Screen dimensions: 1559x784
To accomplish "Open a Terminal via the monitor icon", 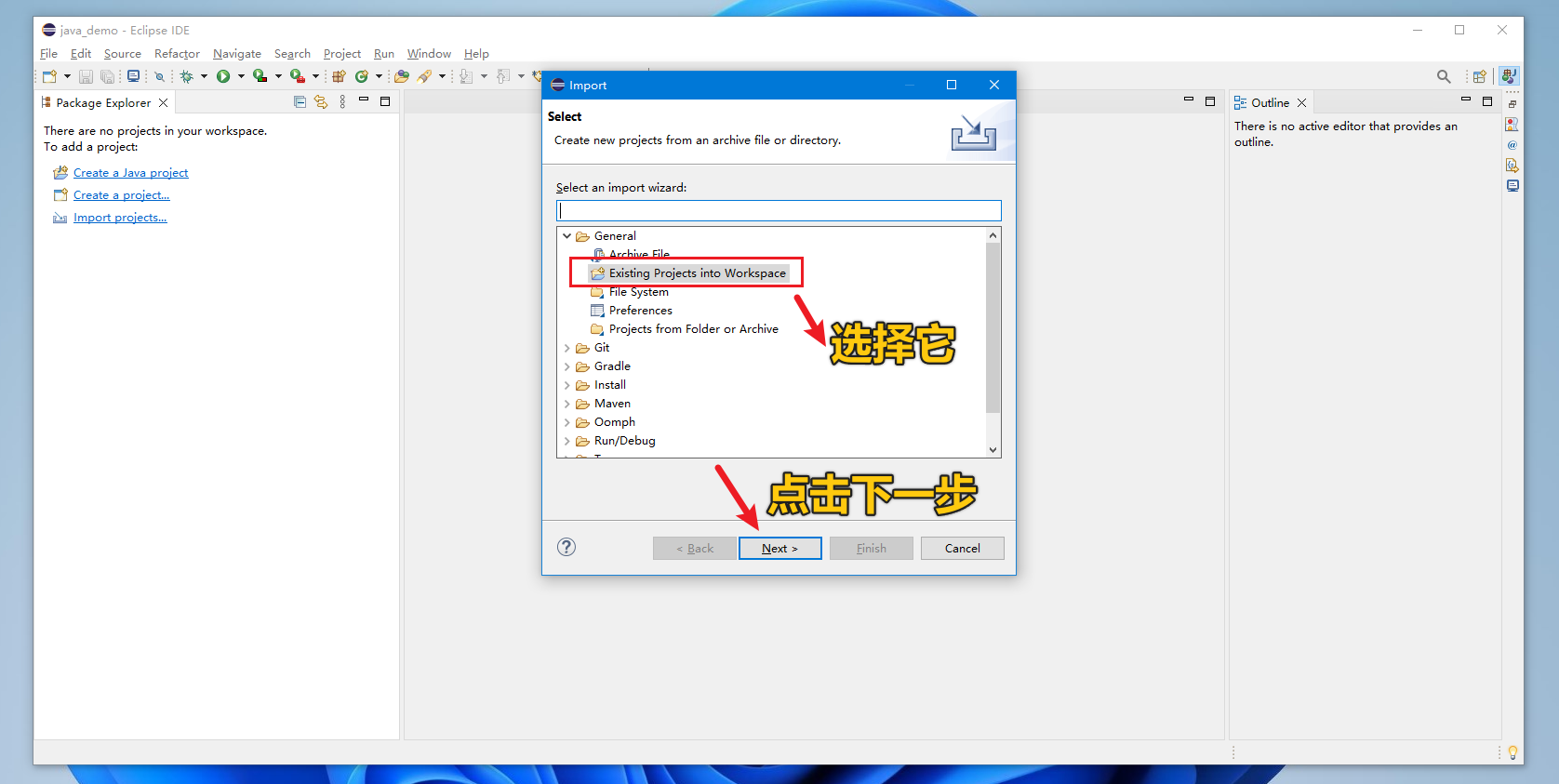I will [133, 76].
